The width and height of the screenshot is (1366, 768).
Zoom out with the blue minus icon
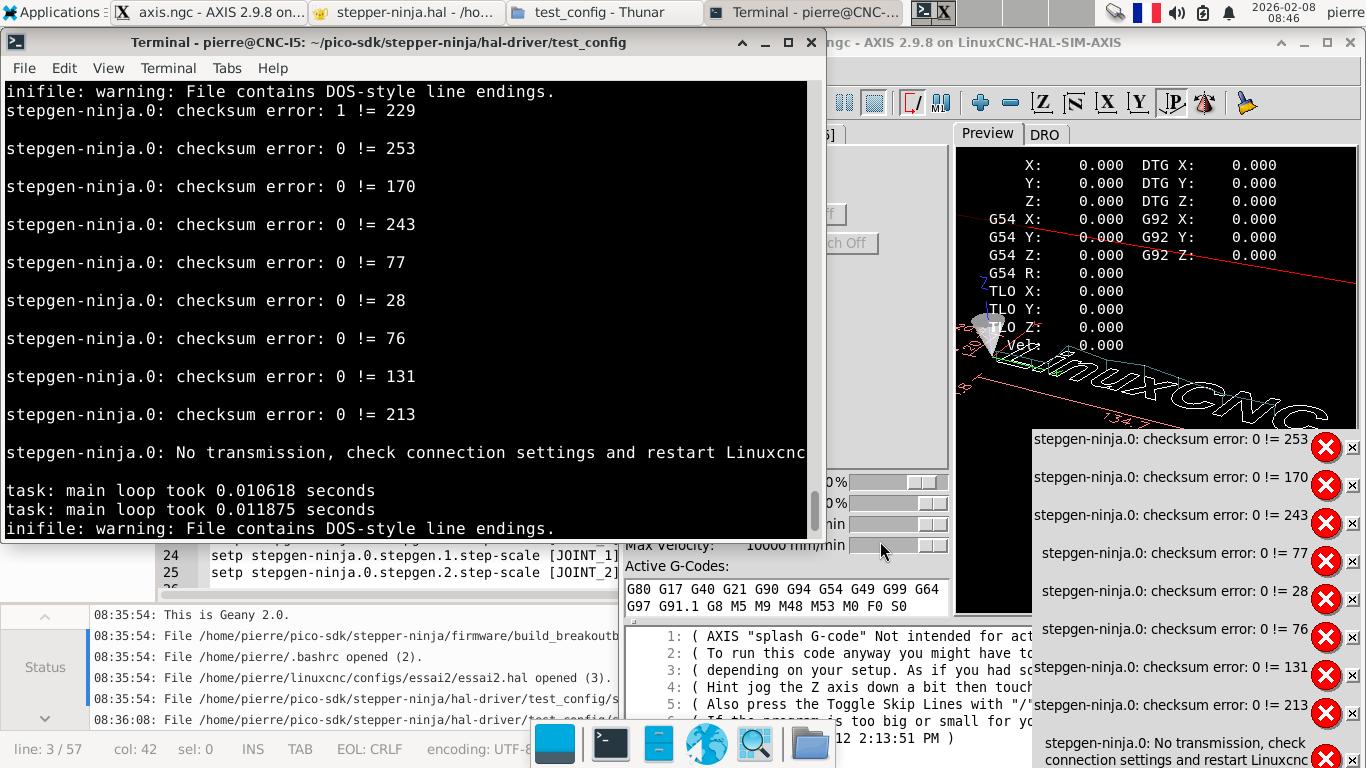1010,103
